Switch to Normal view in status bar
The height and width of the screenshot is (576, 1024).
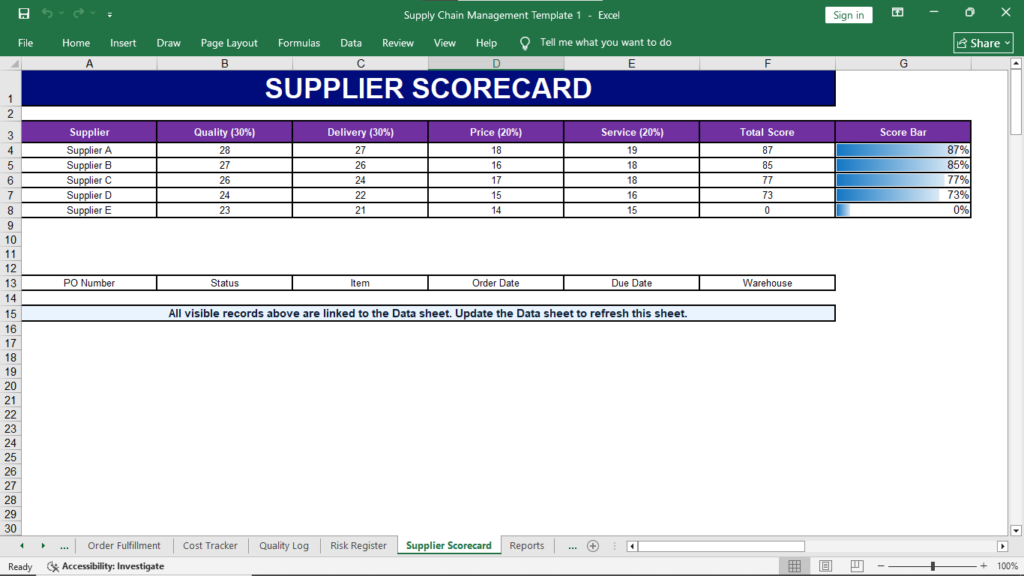[794, 566]
